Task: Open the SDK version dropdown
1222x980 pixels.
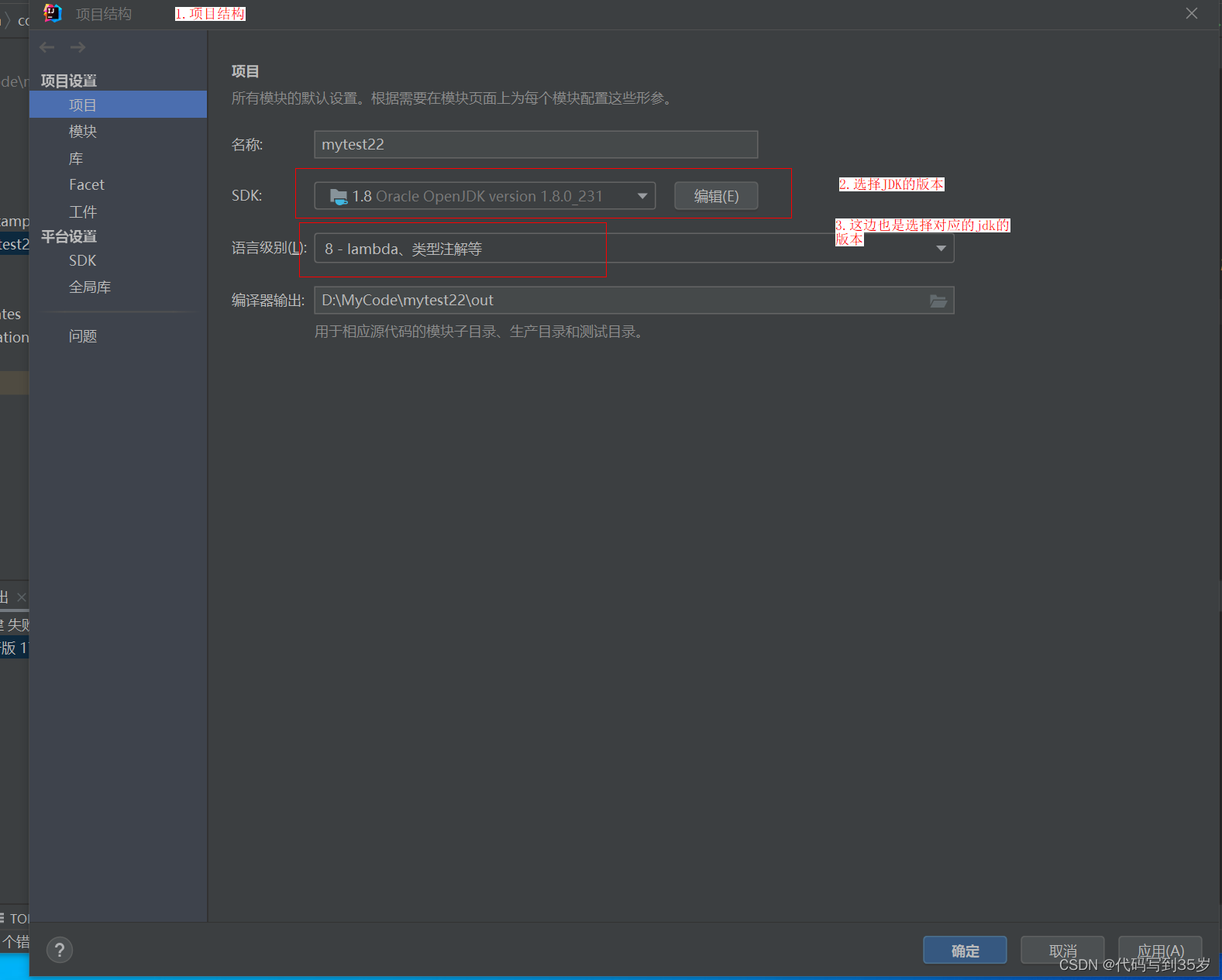Action: pyautogui.click(x=485, y=196)
